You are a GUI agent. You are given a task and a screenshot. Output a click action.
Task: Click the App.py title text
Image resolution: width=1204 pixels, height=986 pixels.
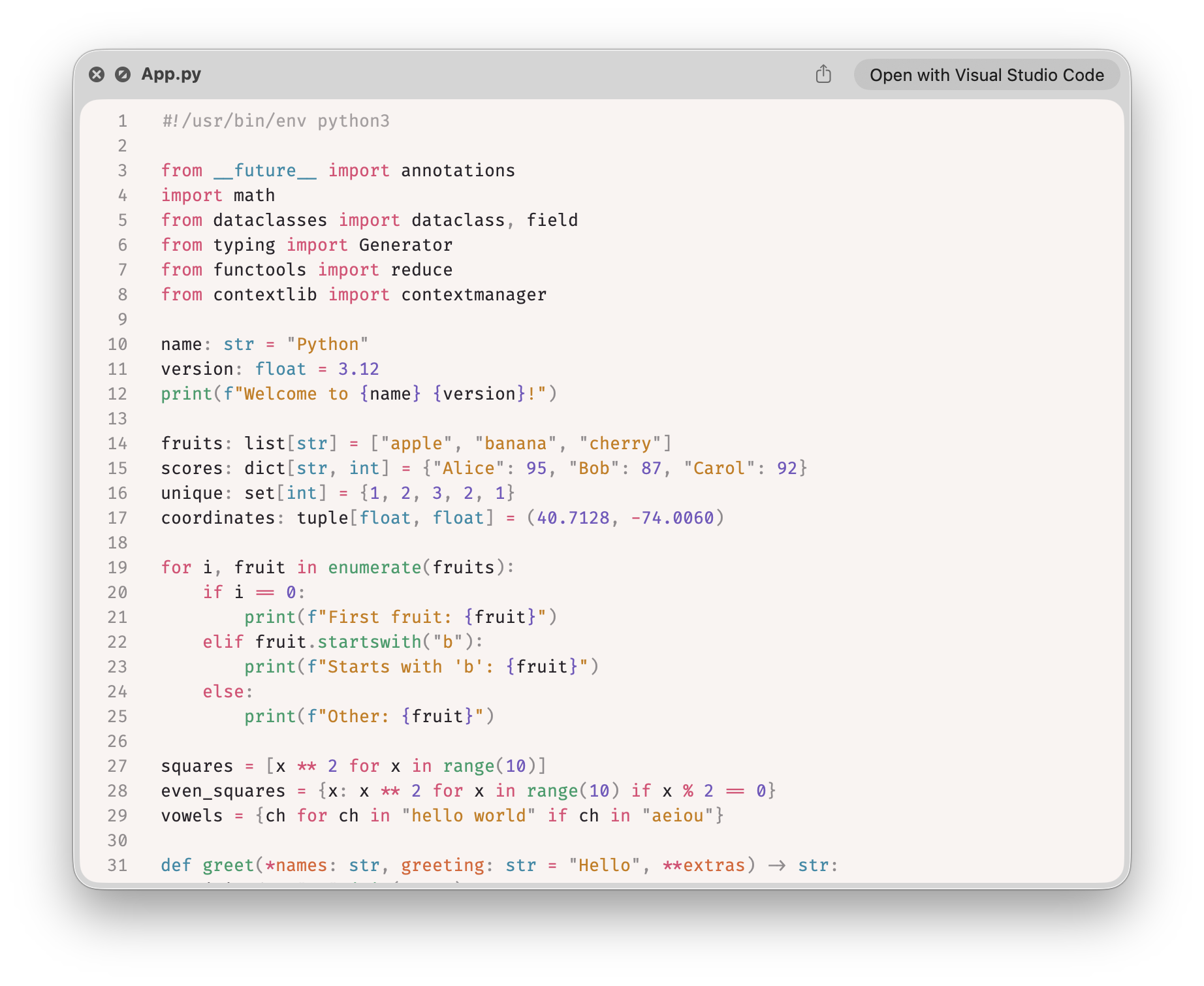(171, 74)
